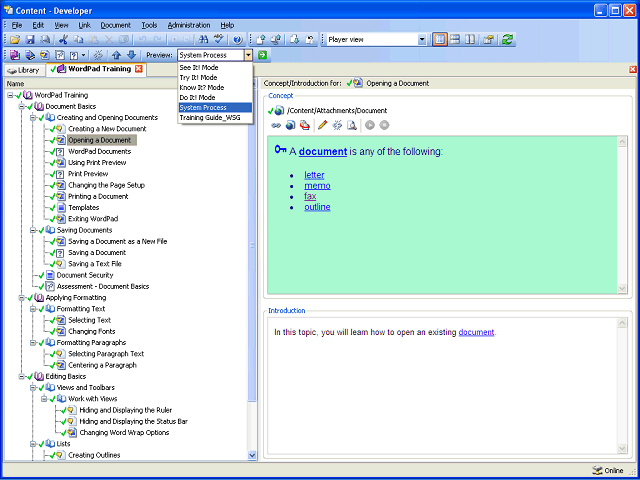Move item up with blue arrow
This screenshot has height=480, width=640.
click(x=117, y=55)
